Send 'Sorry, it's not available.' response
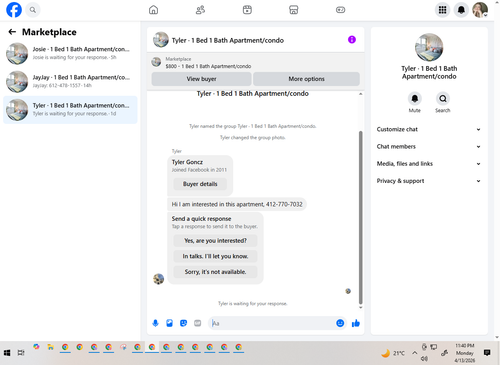 pos(215,272)
